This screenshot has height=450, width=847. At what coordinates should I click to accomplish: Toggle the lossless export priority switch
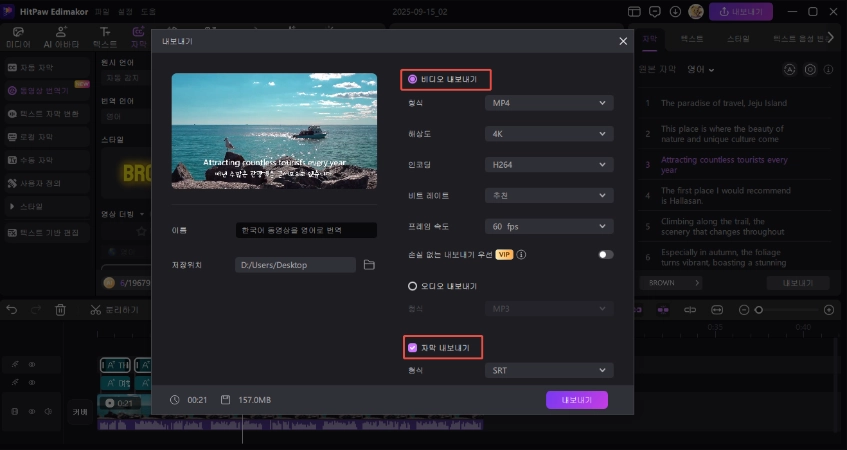click(x=605, y=255)
